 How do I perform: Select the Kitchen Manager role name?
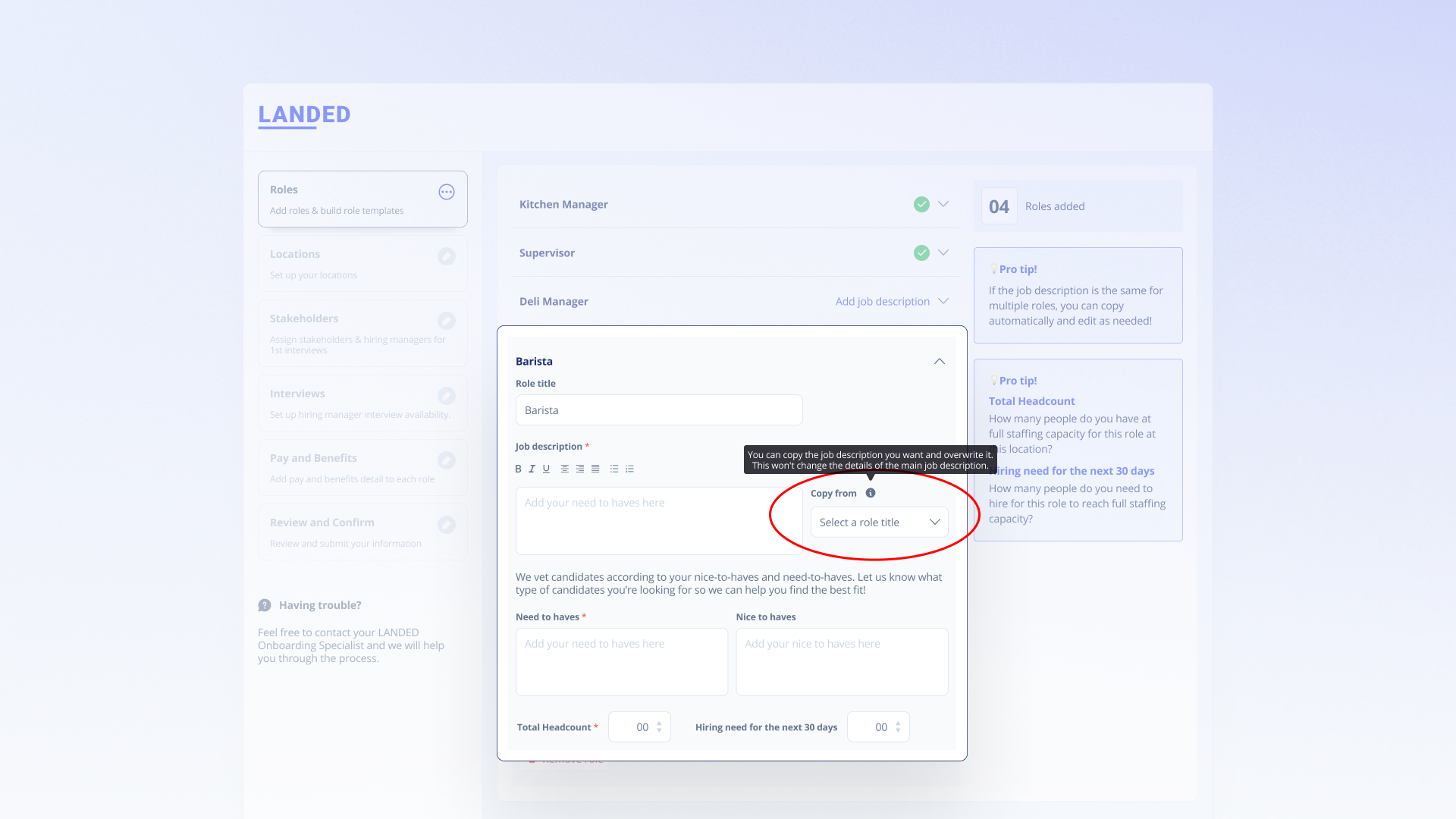coord(563,204)
